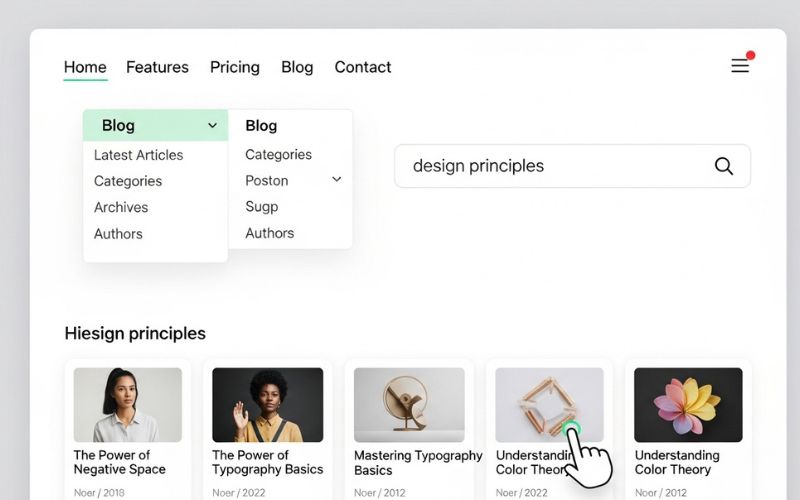Screen dimensions: 800x500
Task: Navigate to the Contact page
Action: click(362, 67)
